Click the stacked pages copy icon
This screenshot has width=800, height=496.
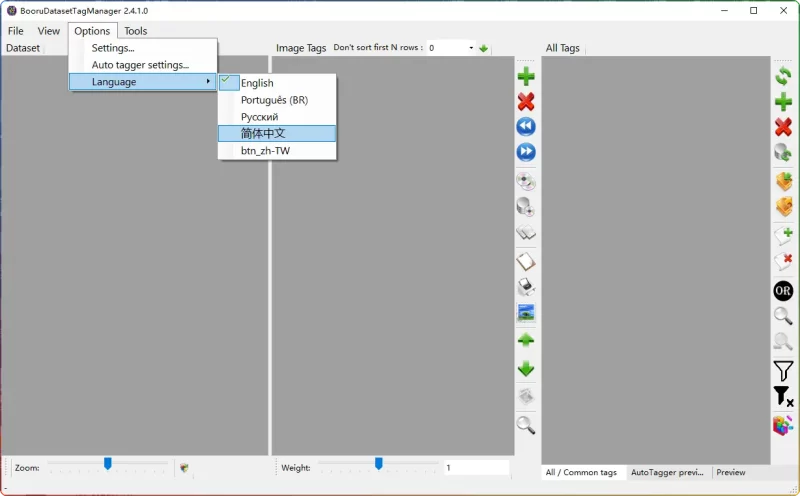[526, 233]
